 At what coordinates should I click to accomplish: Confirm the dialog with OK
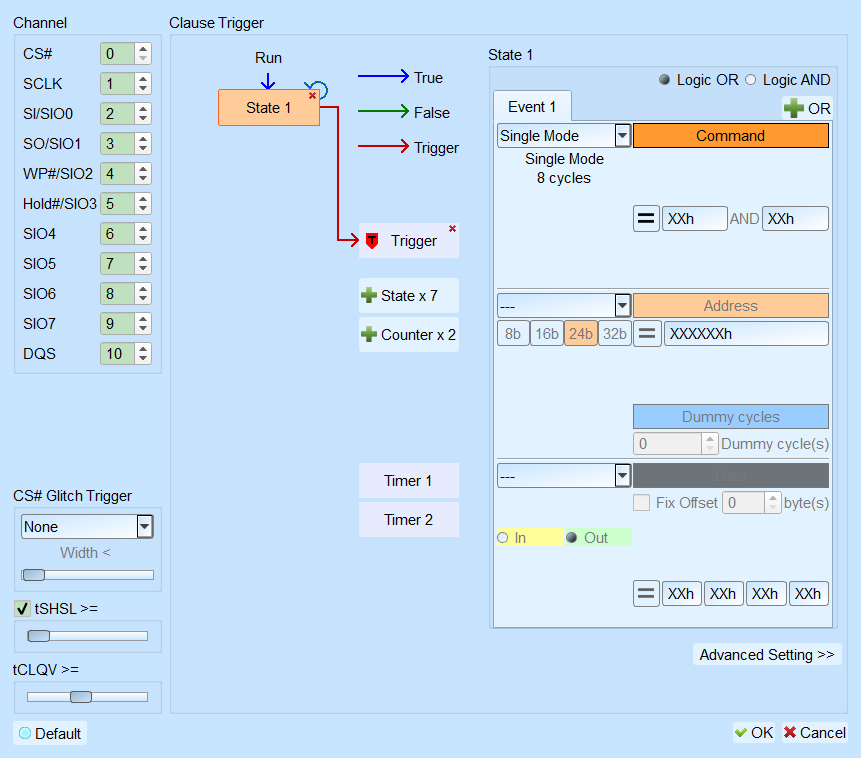[754, 733]
